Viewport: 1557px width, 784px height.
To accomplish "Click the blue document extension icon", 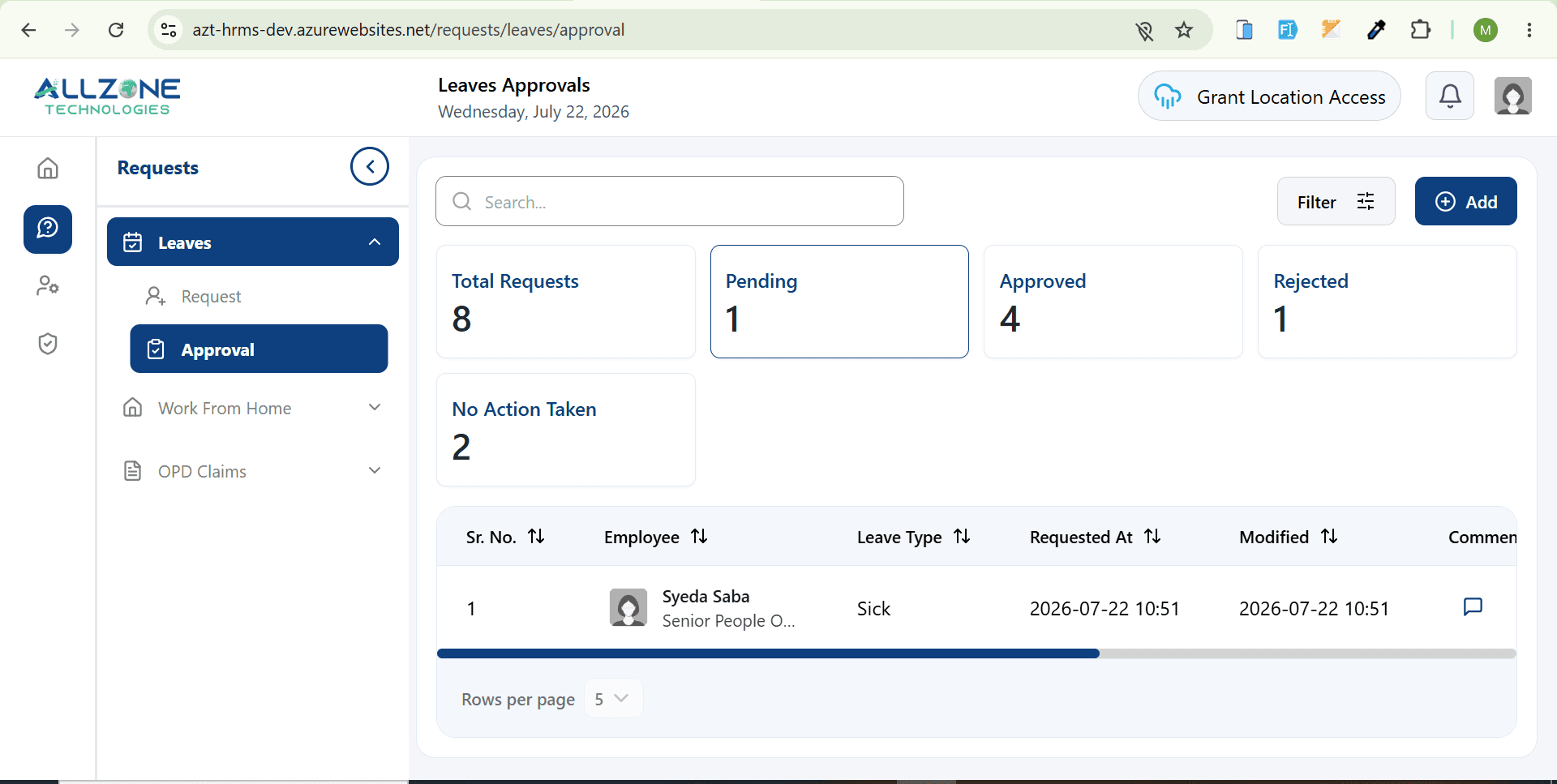I will 1244,30.
